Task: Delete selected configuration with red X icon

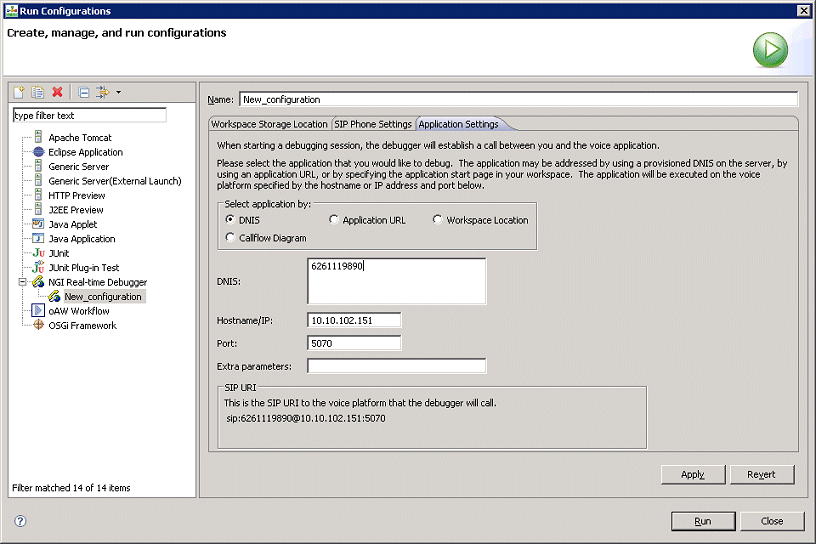Action: pos(57,92)
